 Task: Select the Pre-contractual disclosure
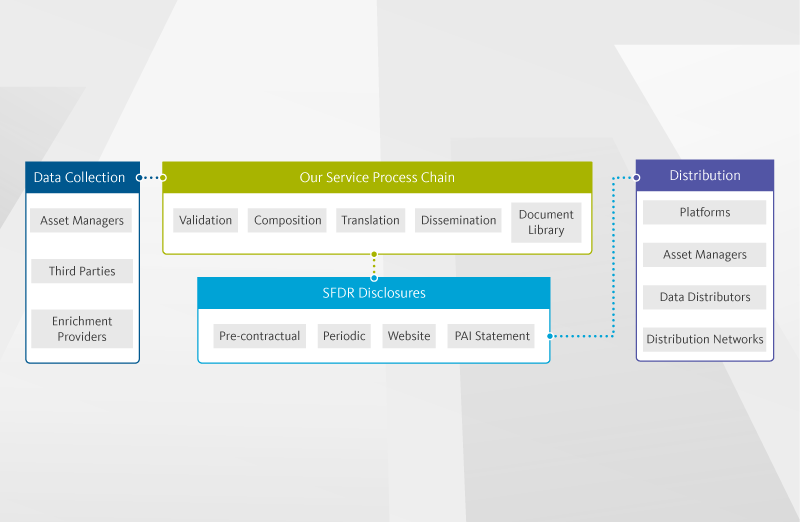click(260, 336)
